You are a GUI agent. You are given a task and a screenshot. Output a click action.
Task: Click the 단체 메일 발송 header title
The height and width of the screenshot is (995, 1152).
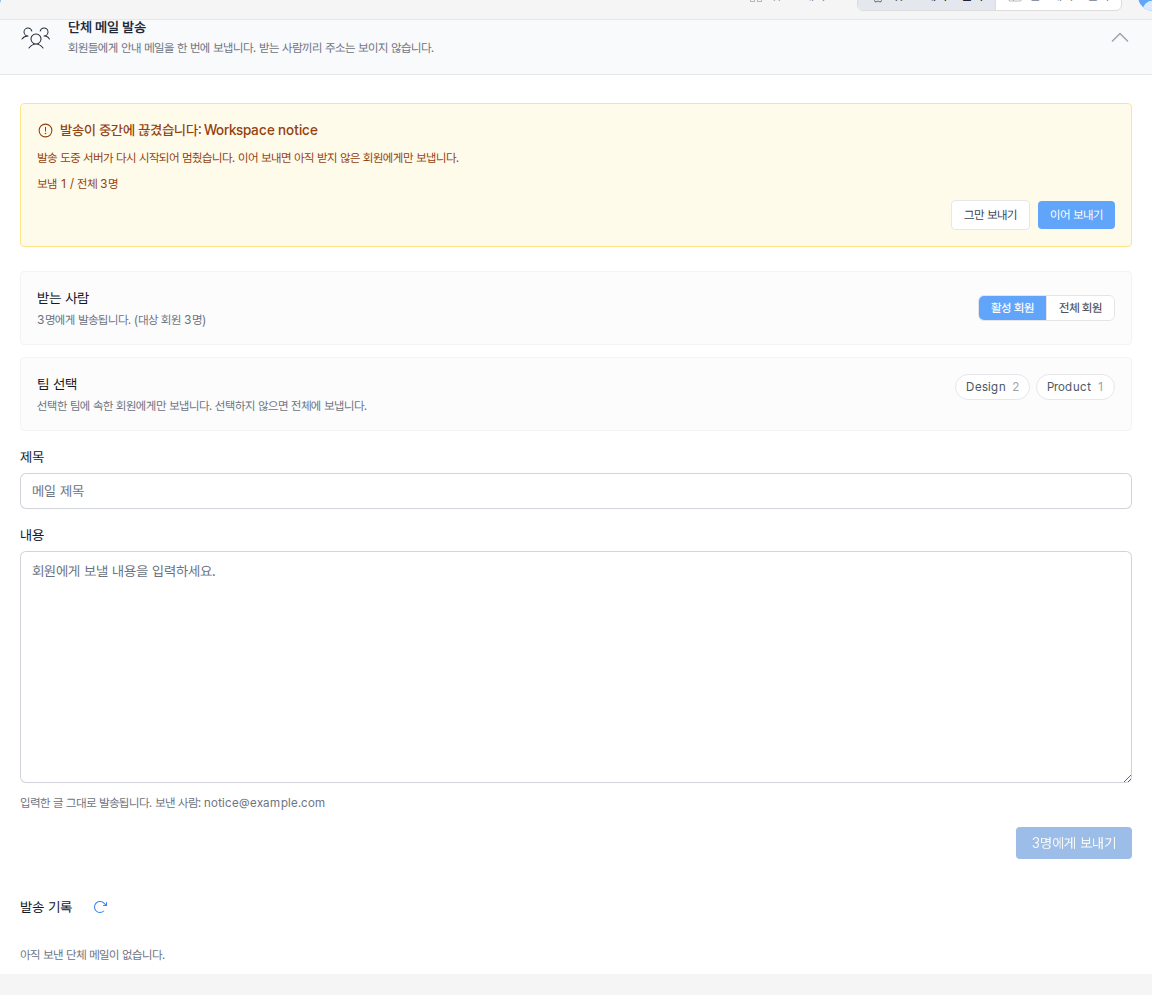(x=107, y=27)
